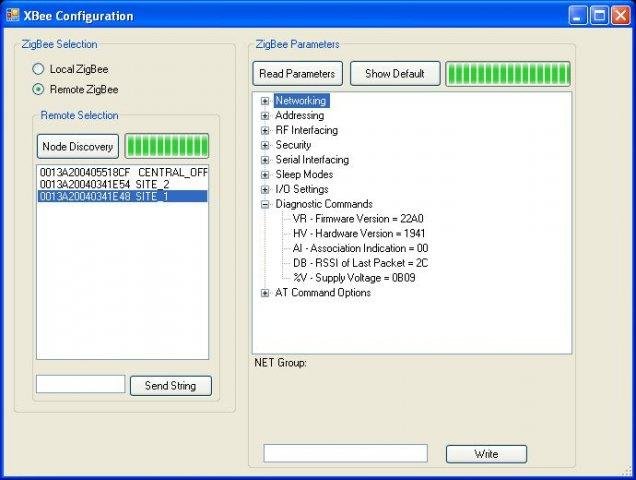636x480 pixels.
Task: Select the Serial Interfacing tree label
Action: (x=312, y=160)
